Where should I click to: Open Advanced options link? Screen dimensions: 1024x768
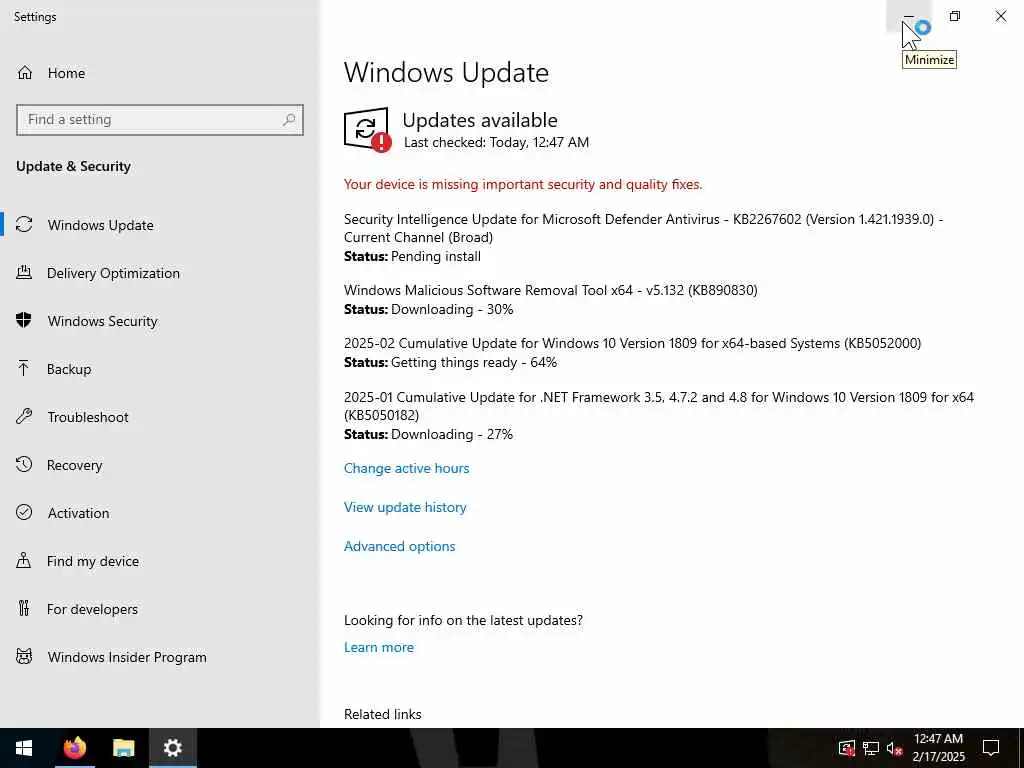[400, 546]
